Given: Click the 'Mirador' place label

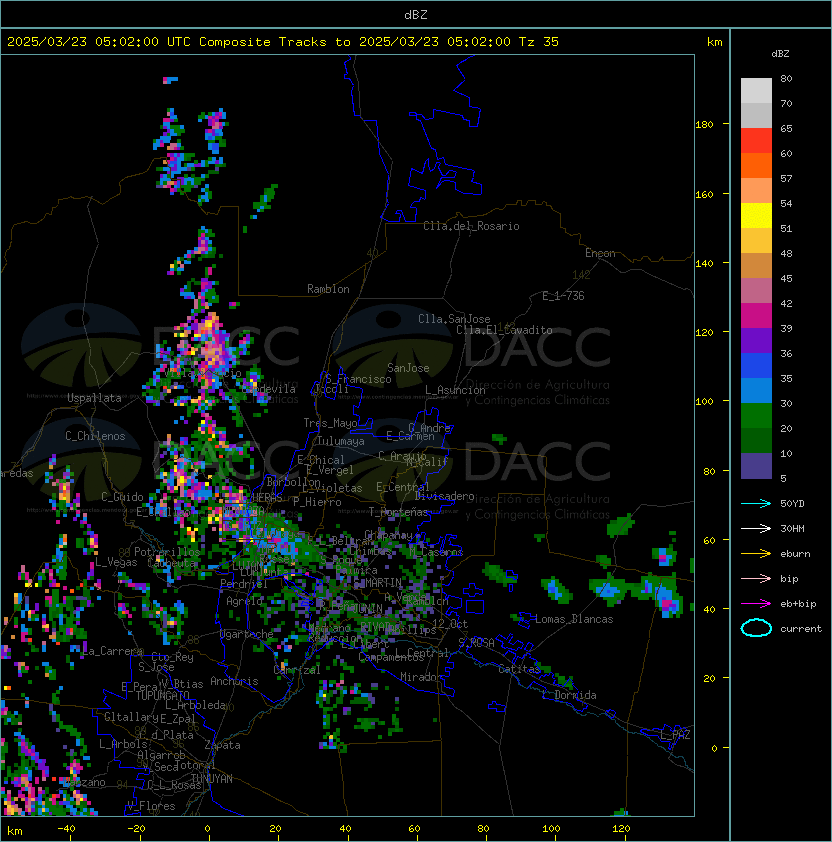Looking at the screenshot, I should pos(421,677).
